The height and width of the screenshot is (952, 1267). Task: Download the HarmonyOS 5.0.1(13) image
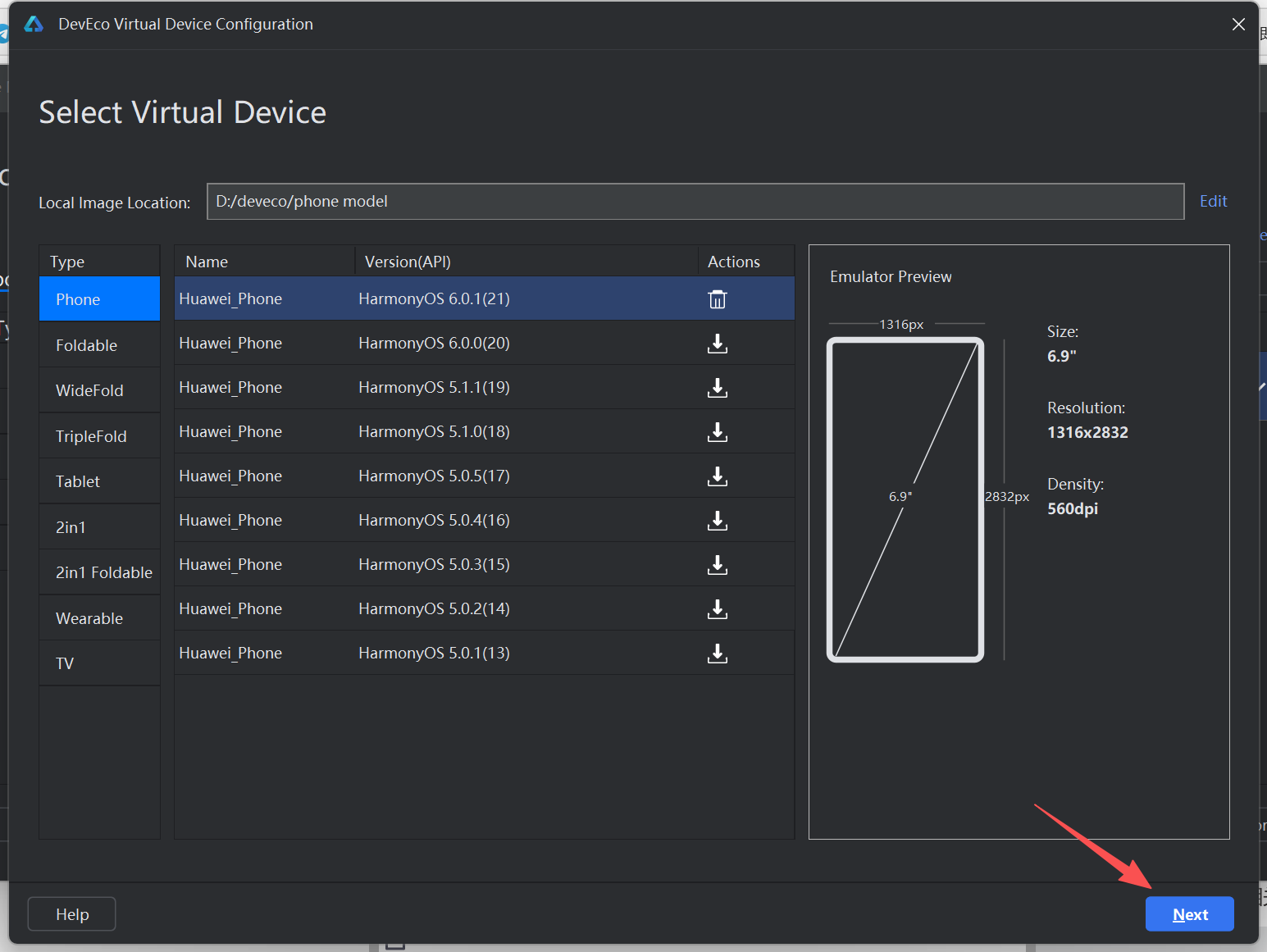click(x=718, y=654)
